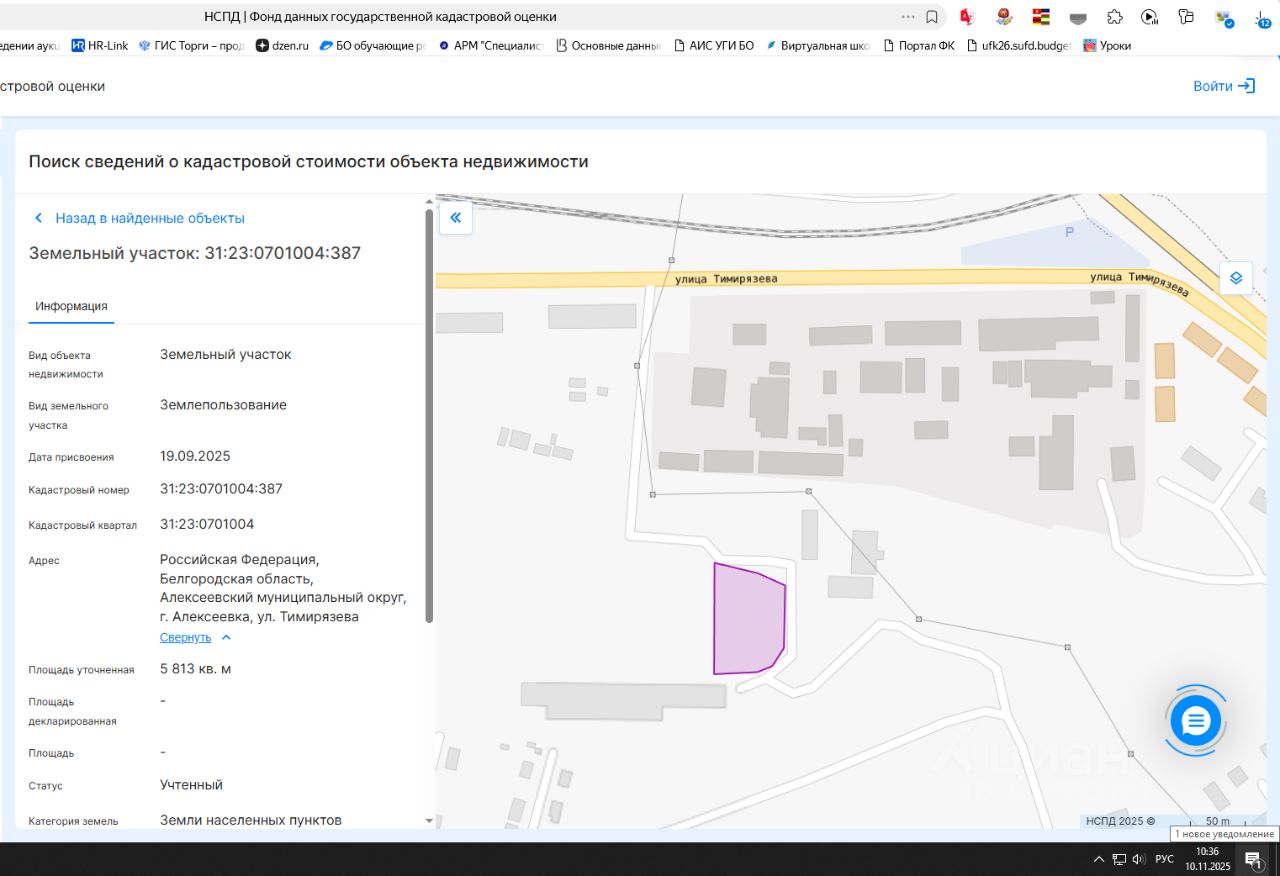Click the heading Земельный участок: 31:23:0701004:387

click(x=195, y=253)
